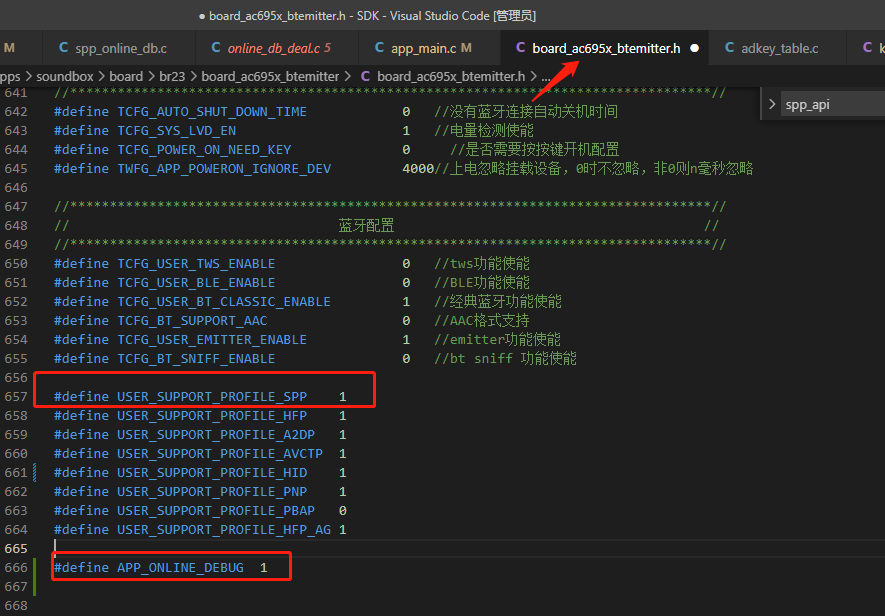Click the value 4000 on line 645
The width and height of the screenshot is (885, 616).
[418, 169]
